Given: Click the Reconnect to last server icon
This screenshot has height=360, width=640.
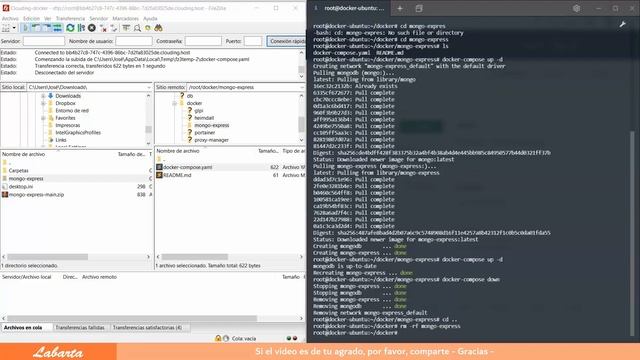Looking at the screenshot, I should click(x=114, y=28).
